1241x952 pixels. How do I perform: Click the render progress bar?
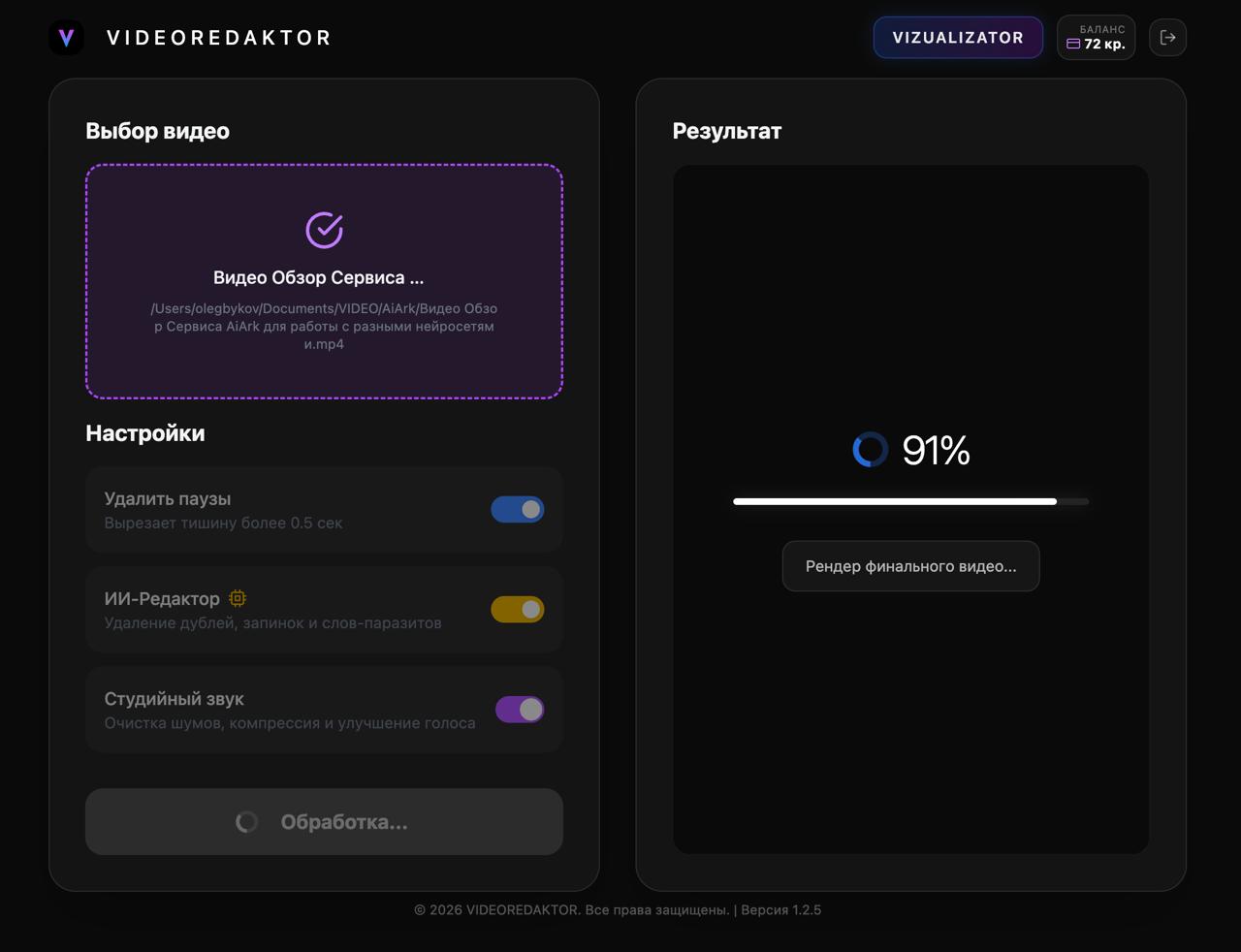tap(911, 501)
